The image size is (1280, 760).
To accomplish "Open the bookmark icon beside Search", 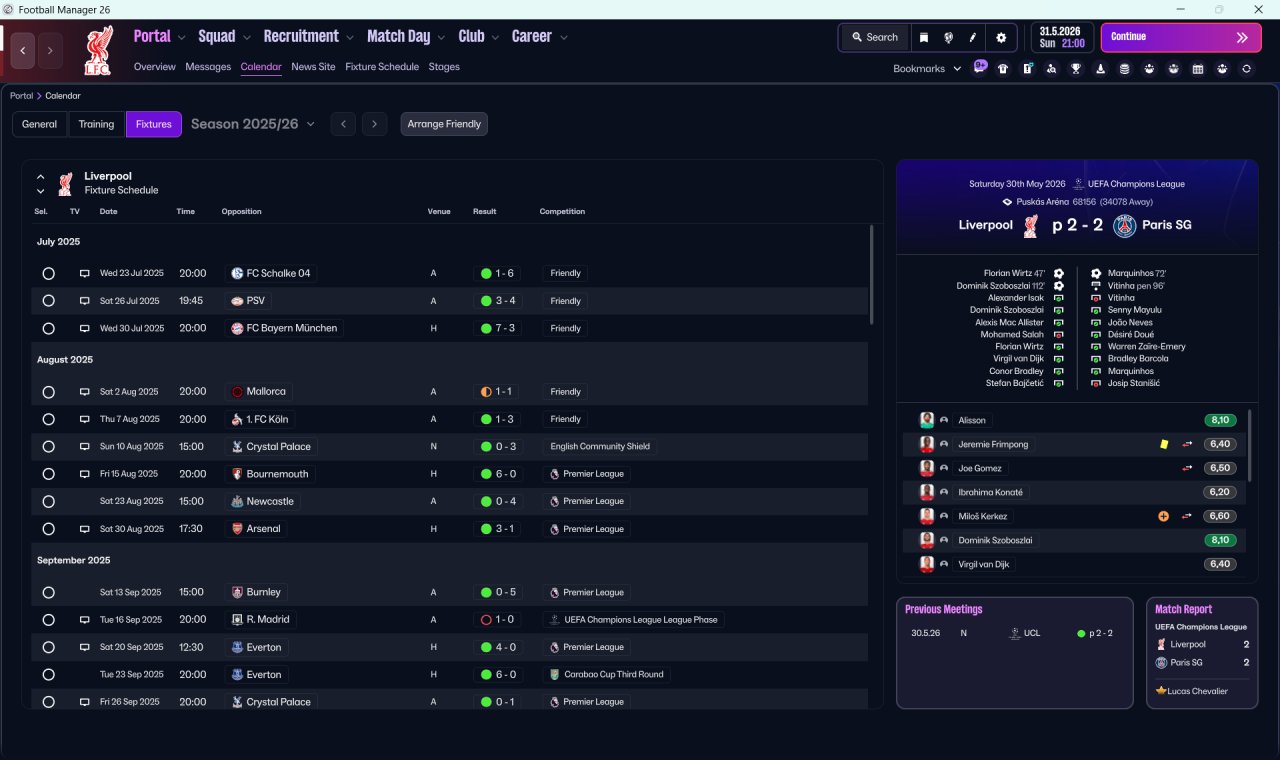I will point(924,37).
